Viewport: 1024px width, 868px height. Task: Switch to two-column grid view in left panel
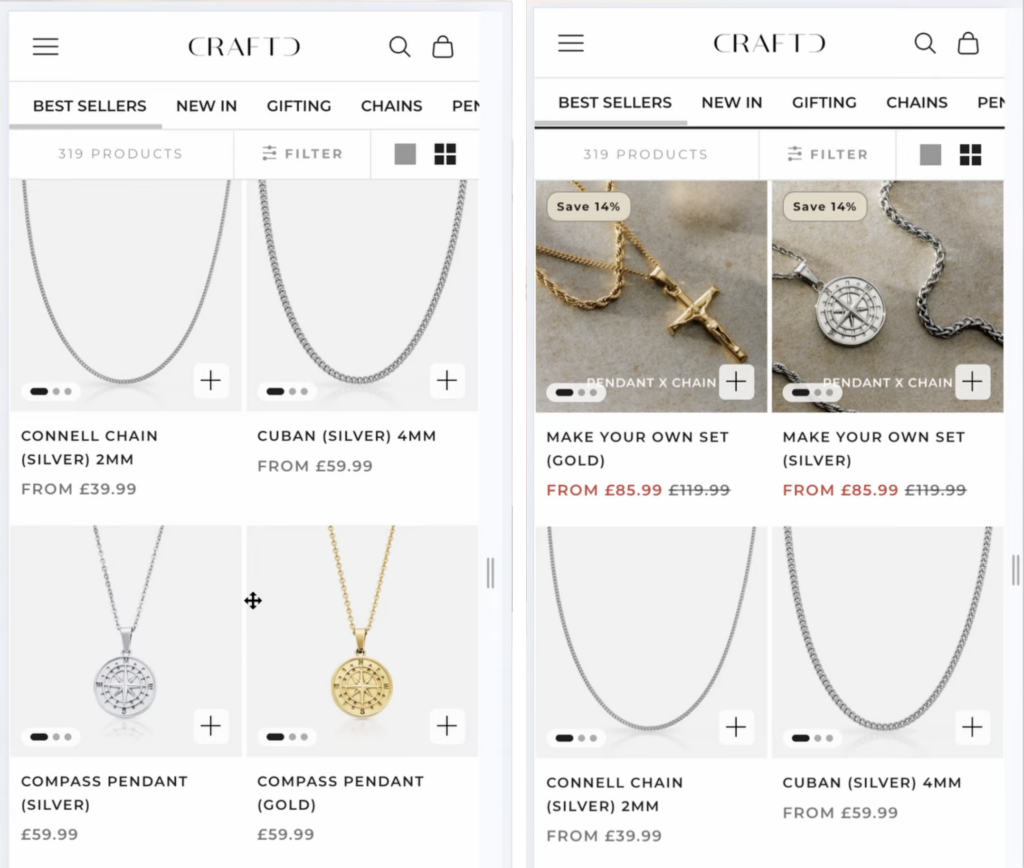pos(445,154)
